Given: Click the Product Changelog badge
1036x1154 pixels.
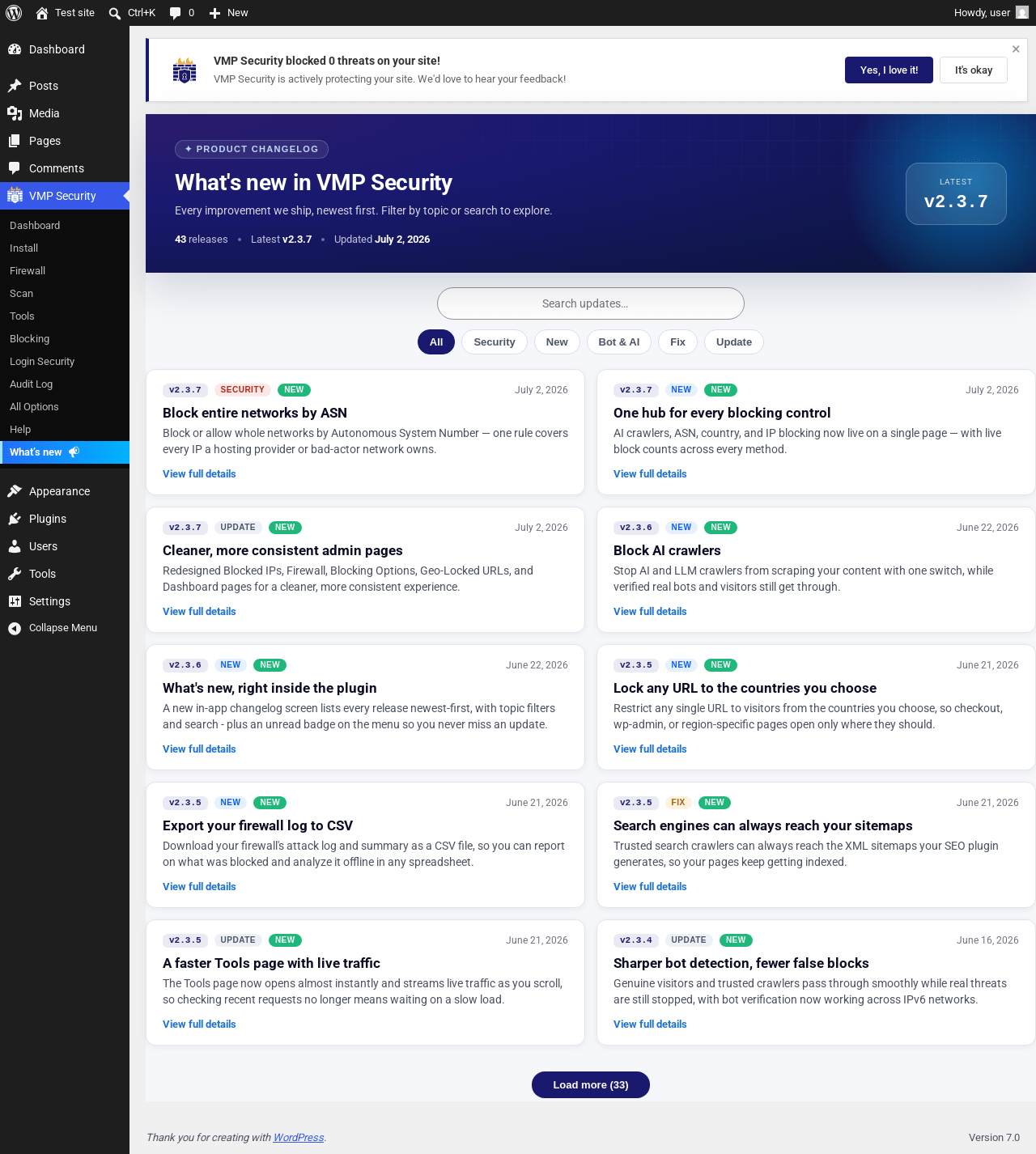Looking at the screenshot, I should point(252,149).
